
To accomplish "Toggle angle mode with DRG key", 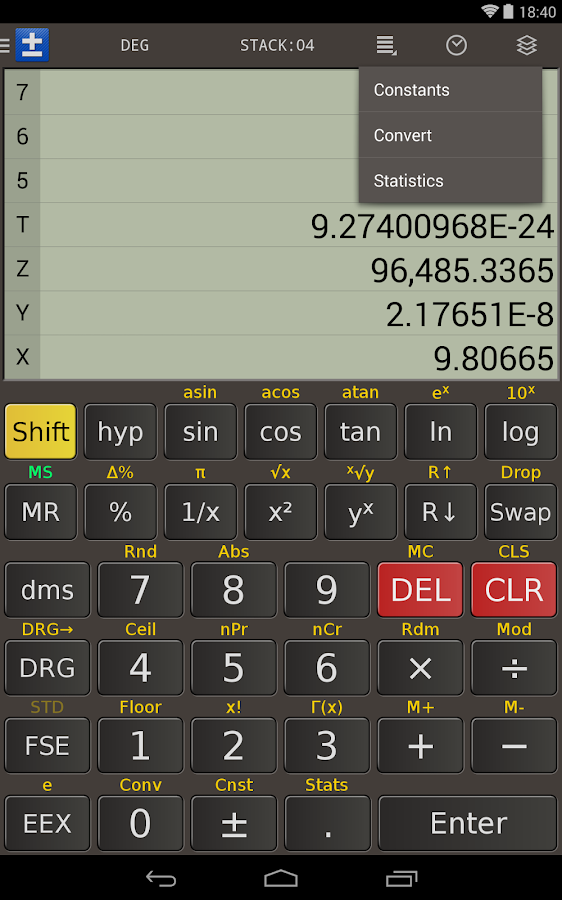I will click(x=47, y=668).
